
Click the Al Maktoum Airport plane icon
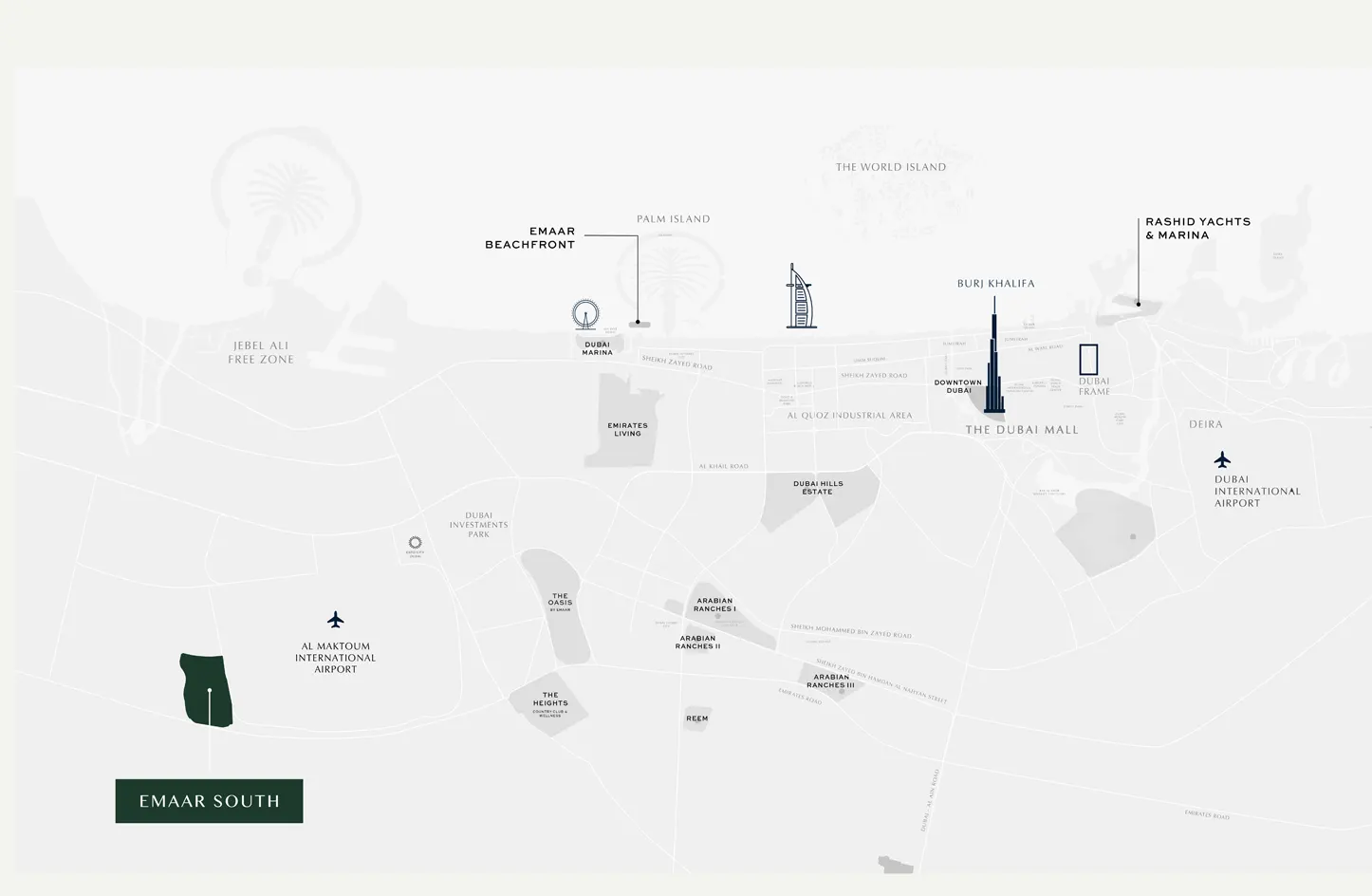tap(335, 620)
